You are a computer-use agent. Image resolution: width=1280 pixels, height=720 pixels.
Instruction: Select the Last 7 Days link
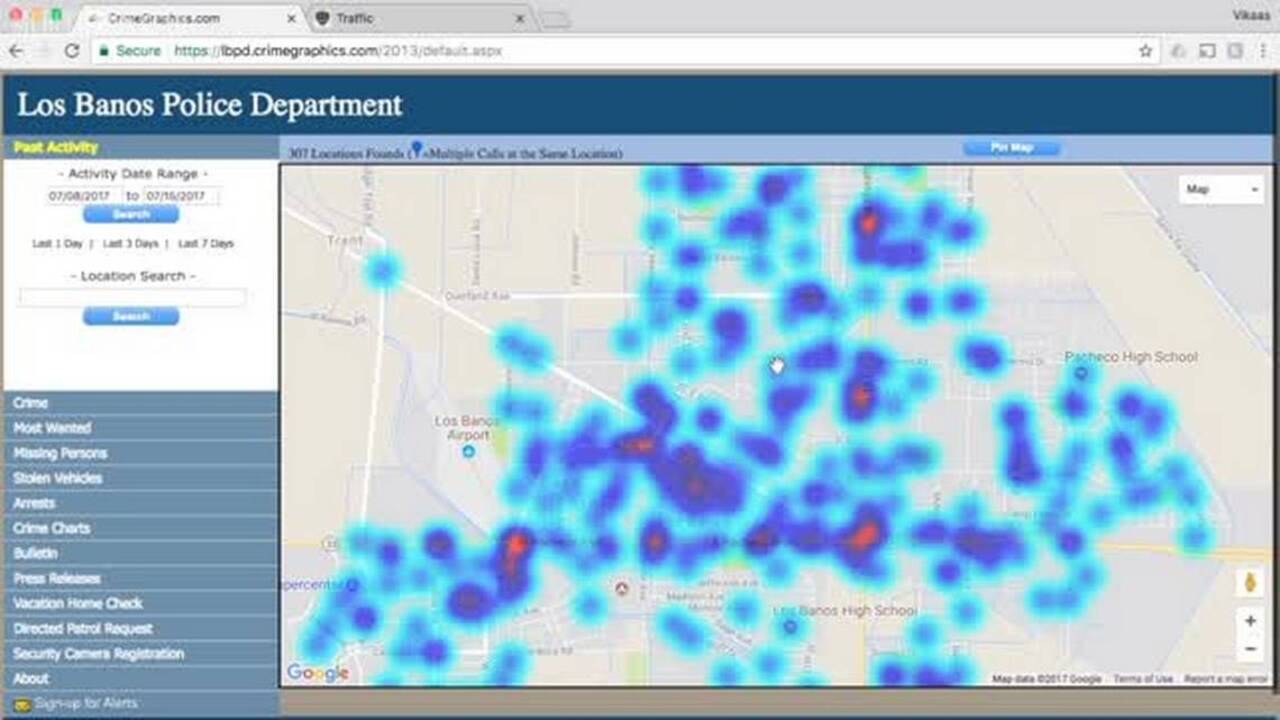(x=205, y=243)
